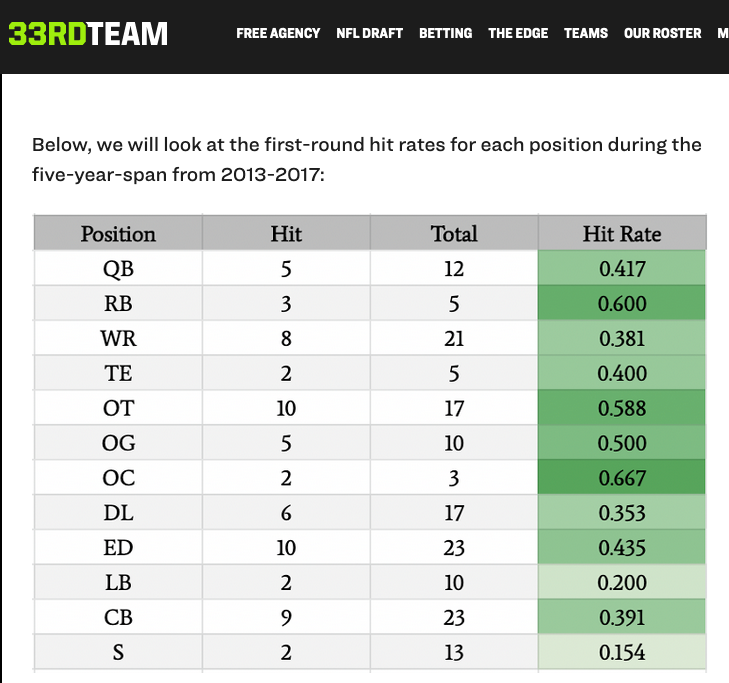Select the 0.600 hit rate cell for RB
Image resolution: width=729 pixels, height=683 pixels.
[622, 304]
